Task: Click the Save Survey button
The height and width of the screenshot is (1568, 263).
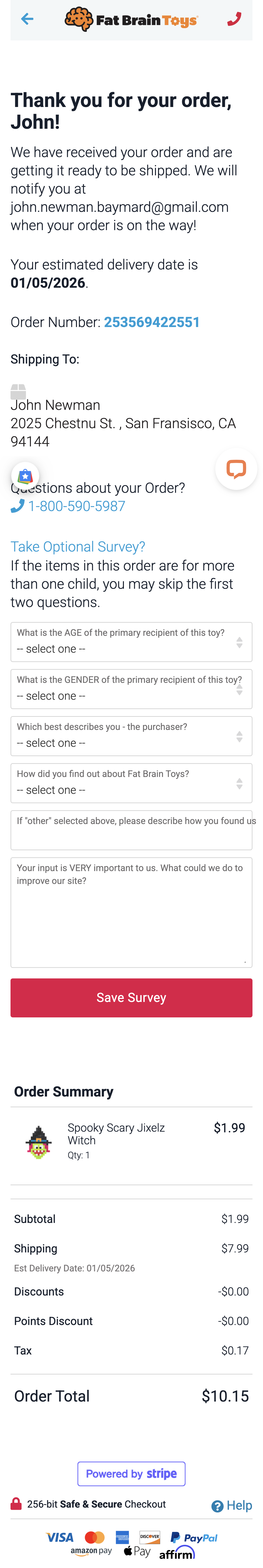Action: (131, 997)
